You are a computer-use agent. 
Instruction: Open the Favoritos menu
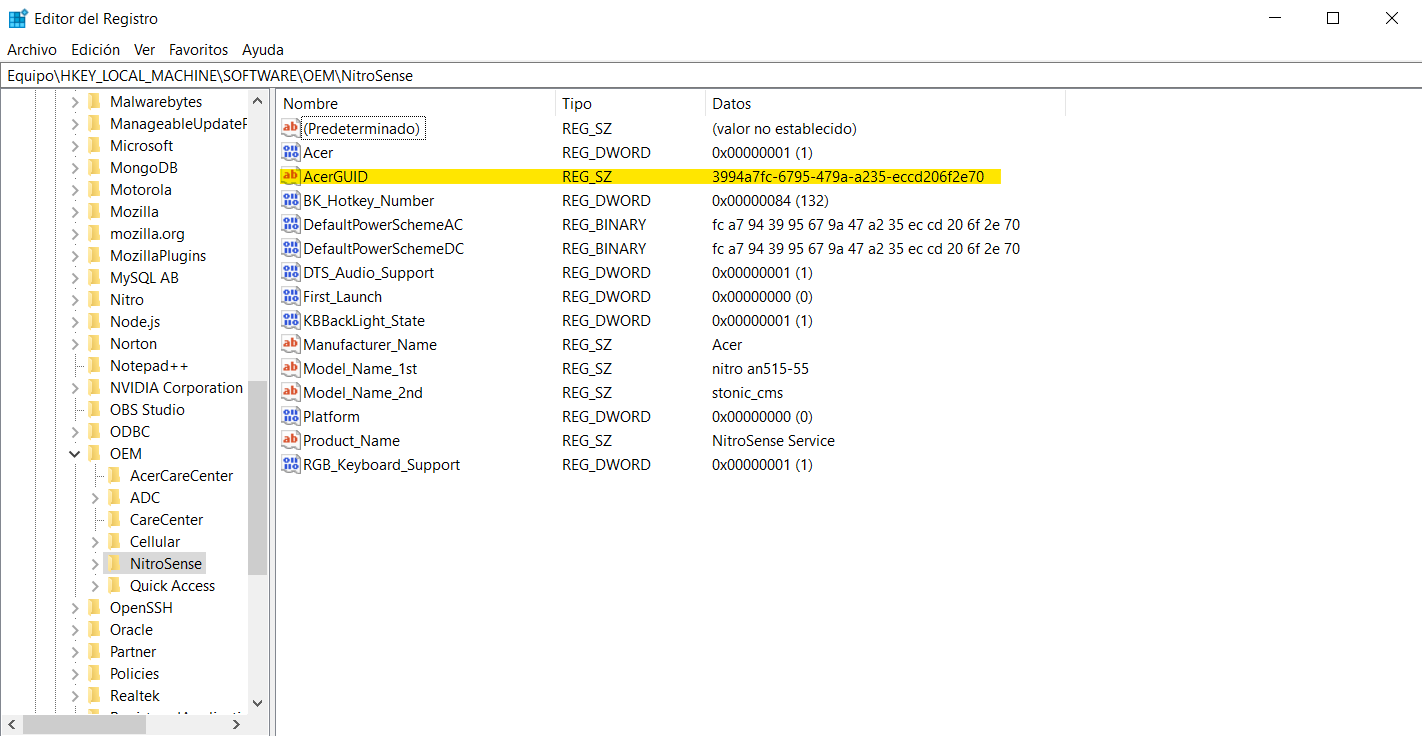point(198,49)
